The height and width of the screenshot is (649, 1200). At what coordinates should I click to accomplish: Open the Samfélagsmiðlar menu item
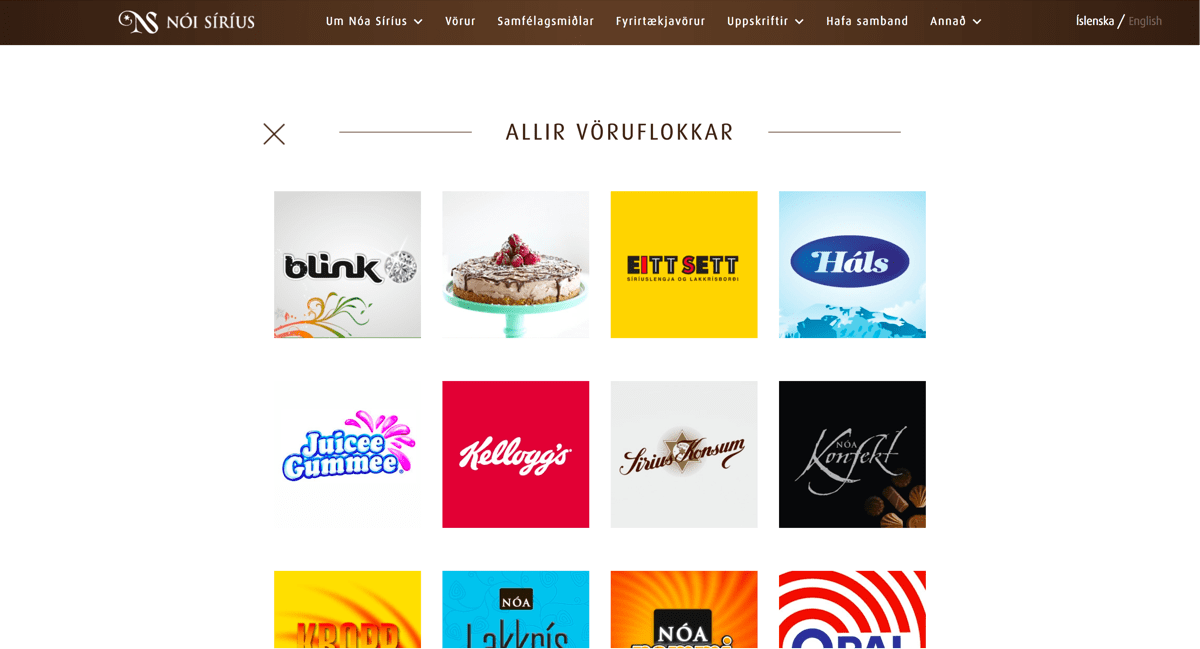pyautogui.click(x=545, y=21)
